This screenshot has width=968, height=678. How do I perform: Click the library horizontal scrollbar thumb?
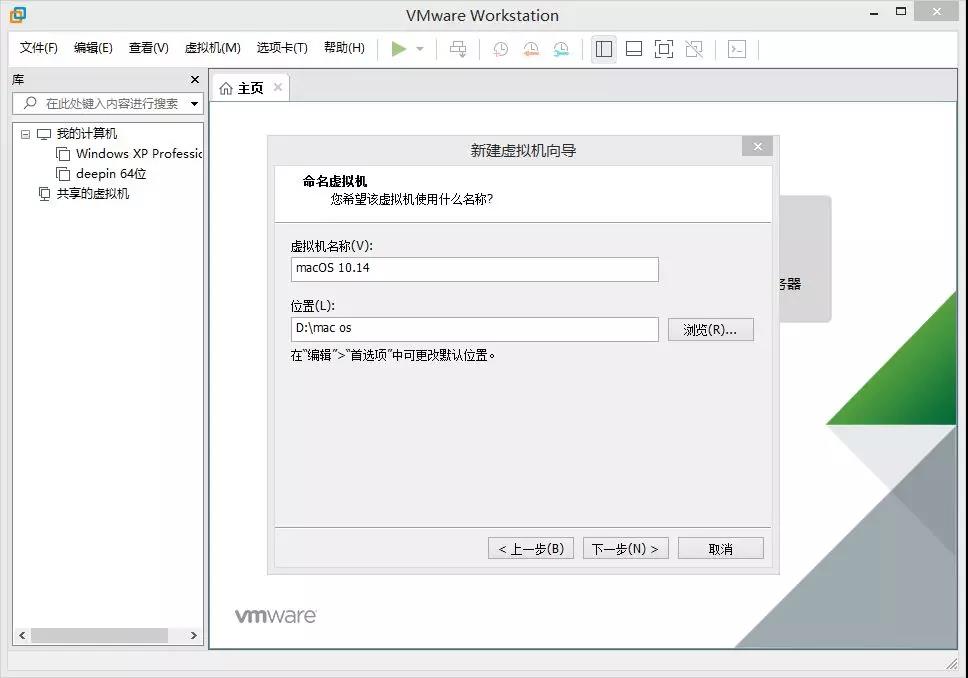coord(99,635)
